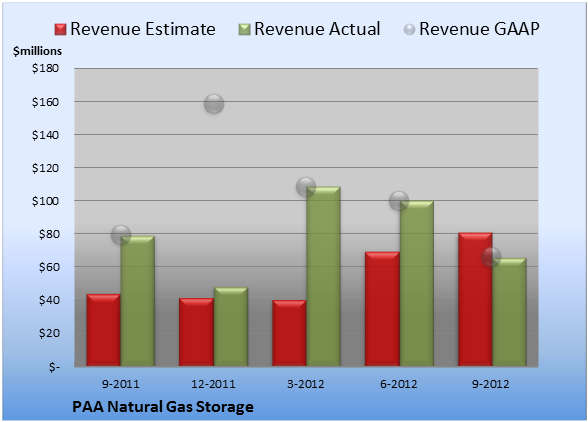This screenshot has height=422, width=588.
Task: Click the $80 axis value
Action: 49,234
